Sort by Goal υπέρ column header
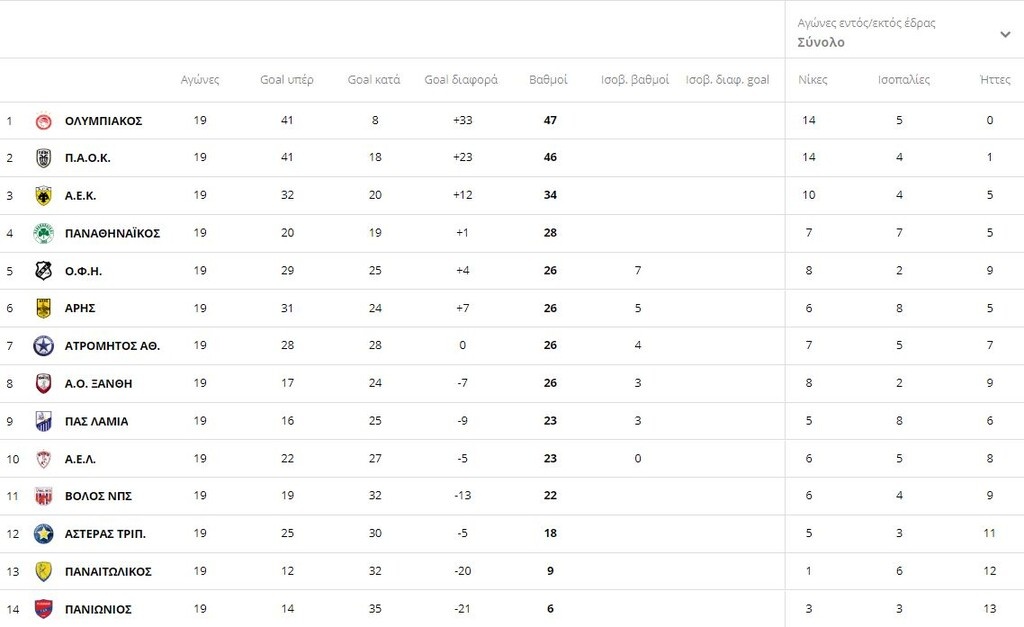 287,80
